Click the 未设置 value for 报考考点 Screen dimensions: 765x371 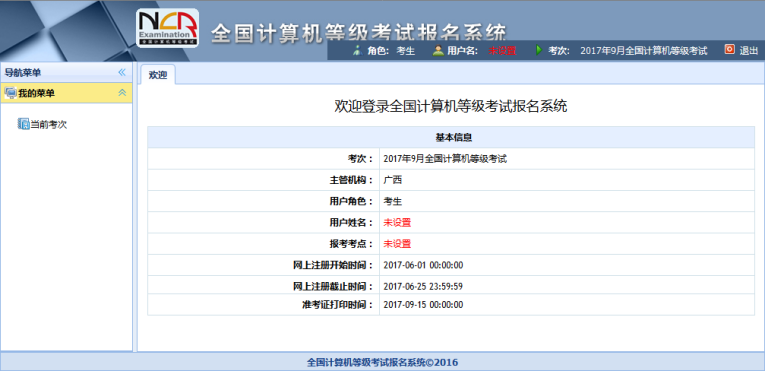coord(397,244)
